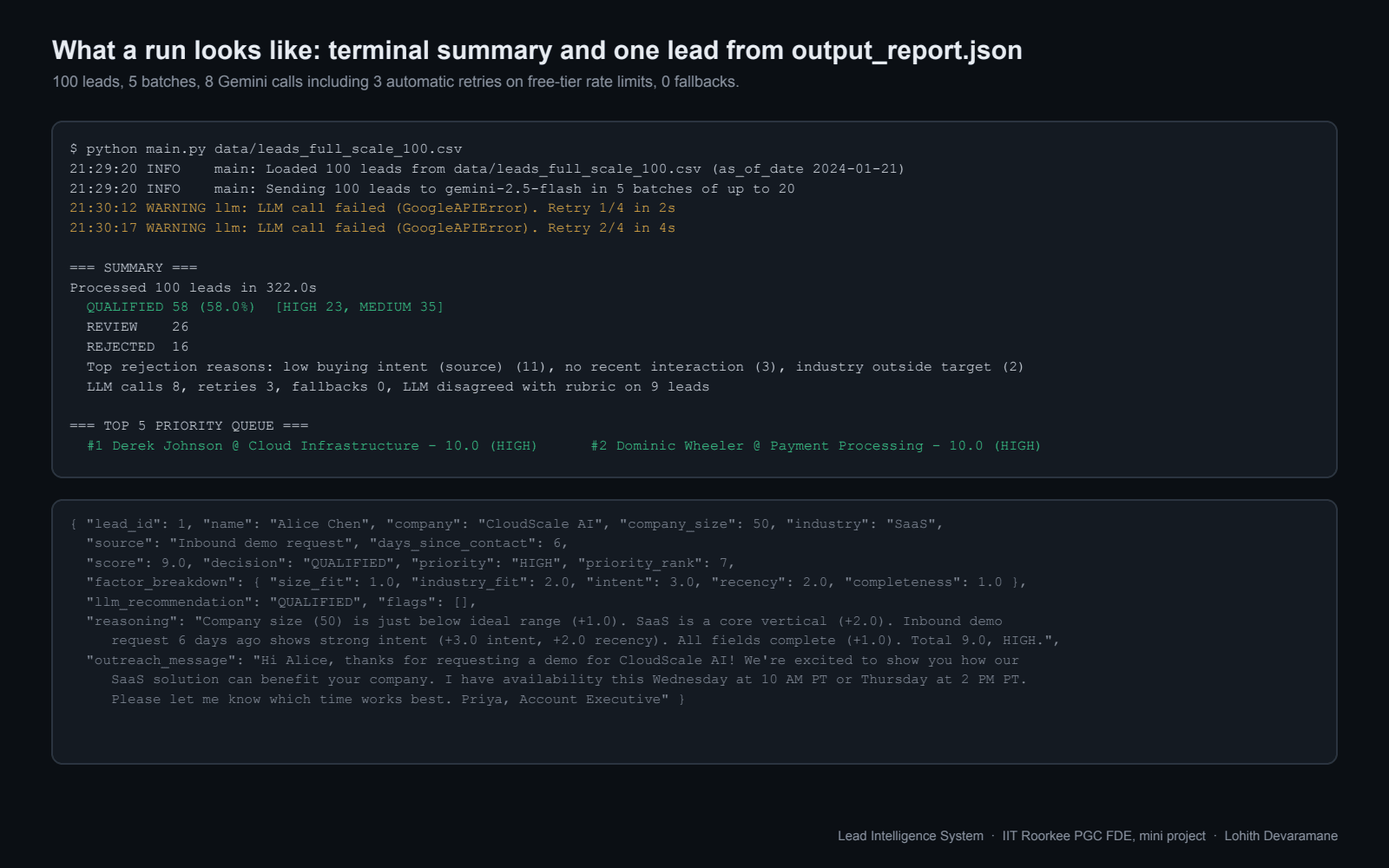Viewport: 1389px width, 868px height.
Task: Select the line ending 'Total 9.0, HIGH.'
Action: click(x=586, y=641)
